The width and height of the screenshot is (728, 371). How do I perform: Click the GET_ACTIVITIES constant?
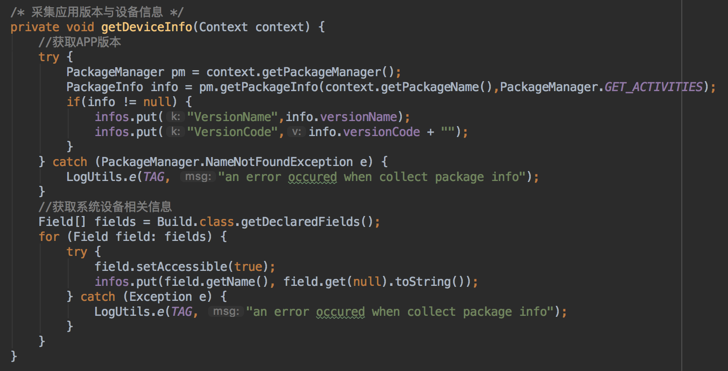654,87
